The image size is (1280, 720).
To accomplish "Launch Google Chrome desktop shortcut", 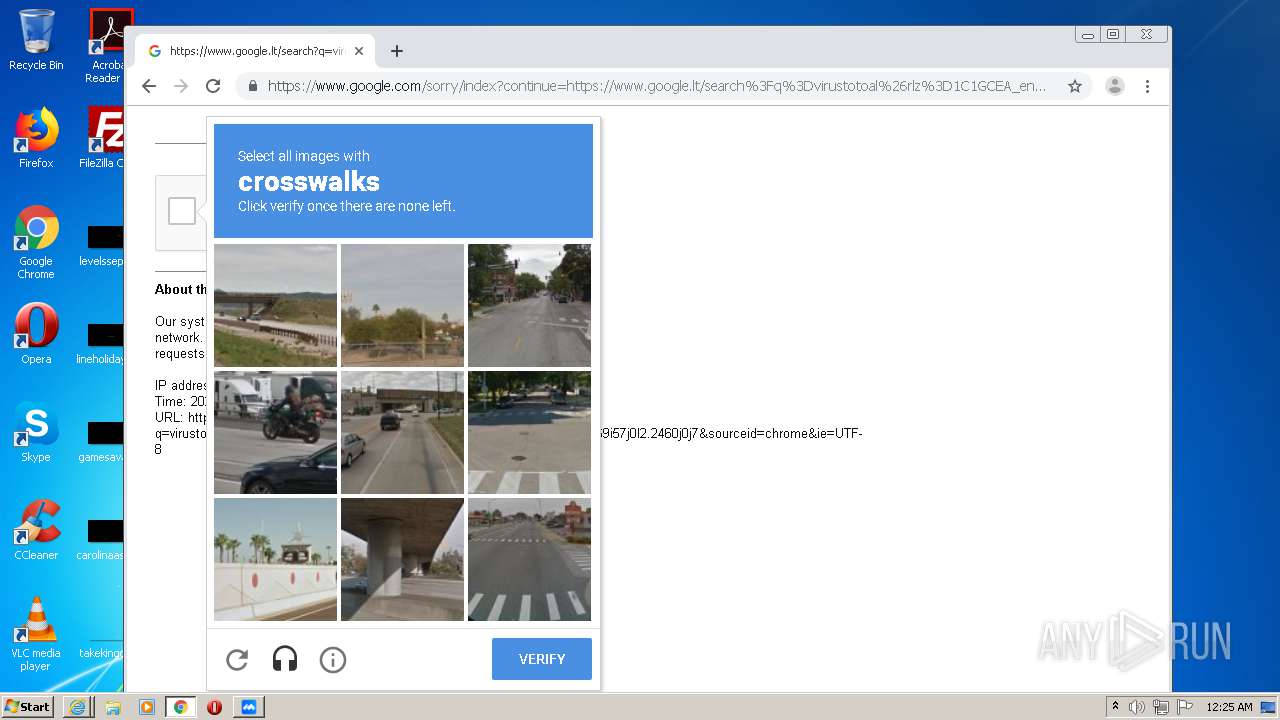I will point(36,243).
